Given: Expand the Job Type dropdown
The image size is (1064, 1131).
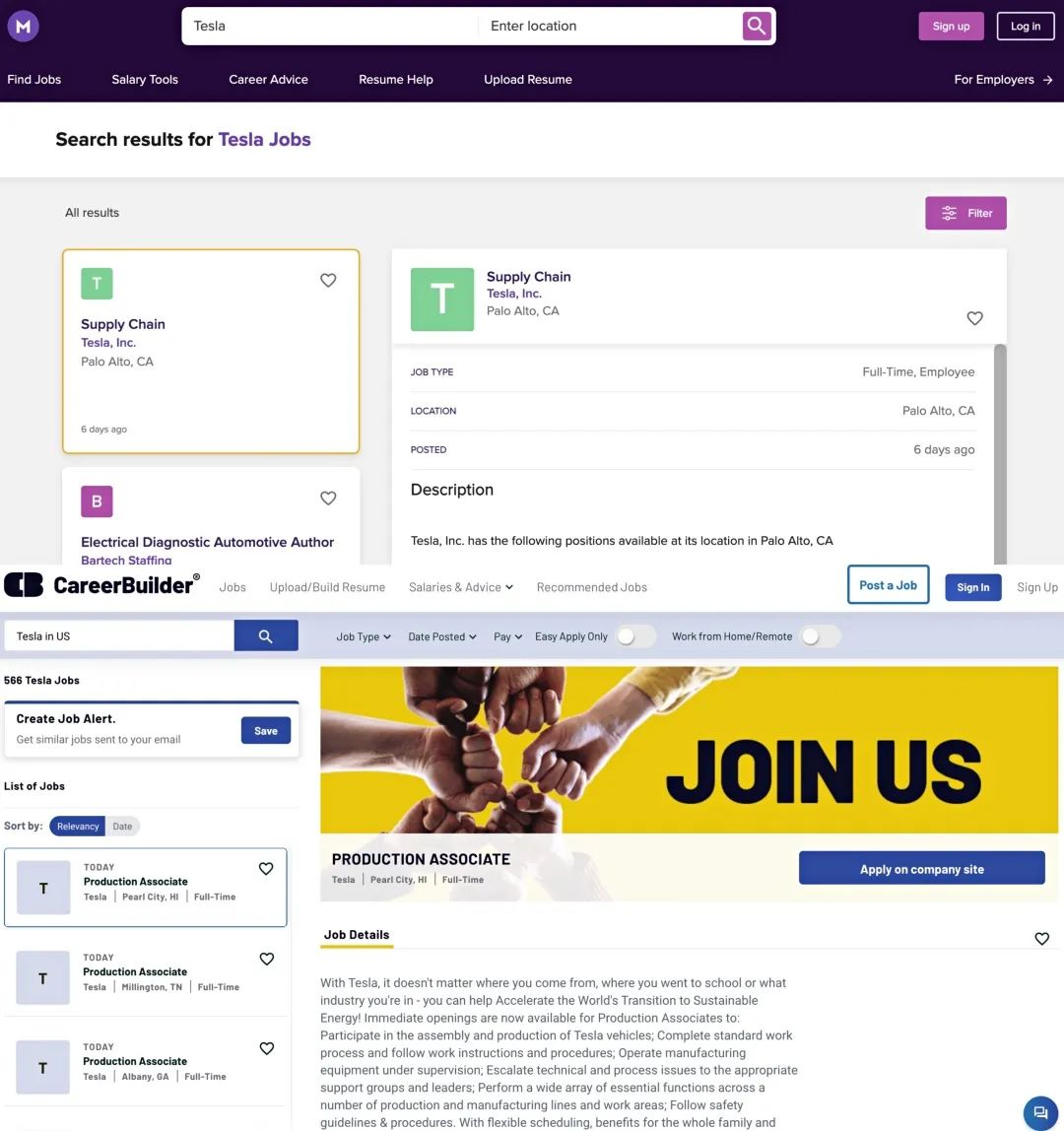Looking at the screenshot, I should point(364,636).
